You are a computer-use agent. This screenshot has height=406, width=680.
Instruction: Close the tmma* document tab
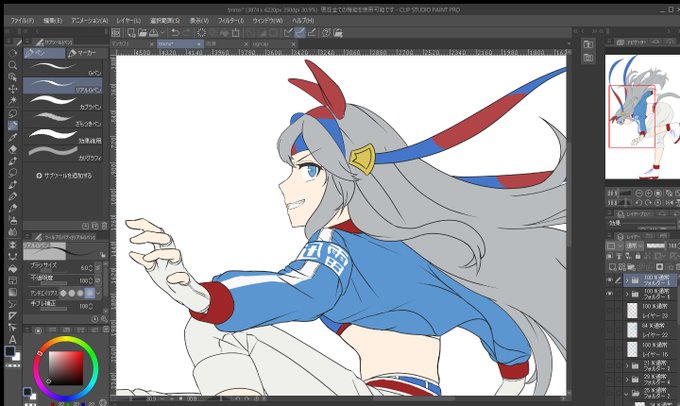click(199, 44)
